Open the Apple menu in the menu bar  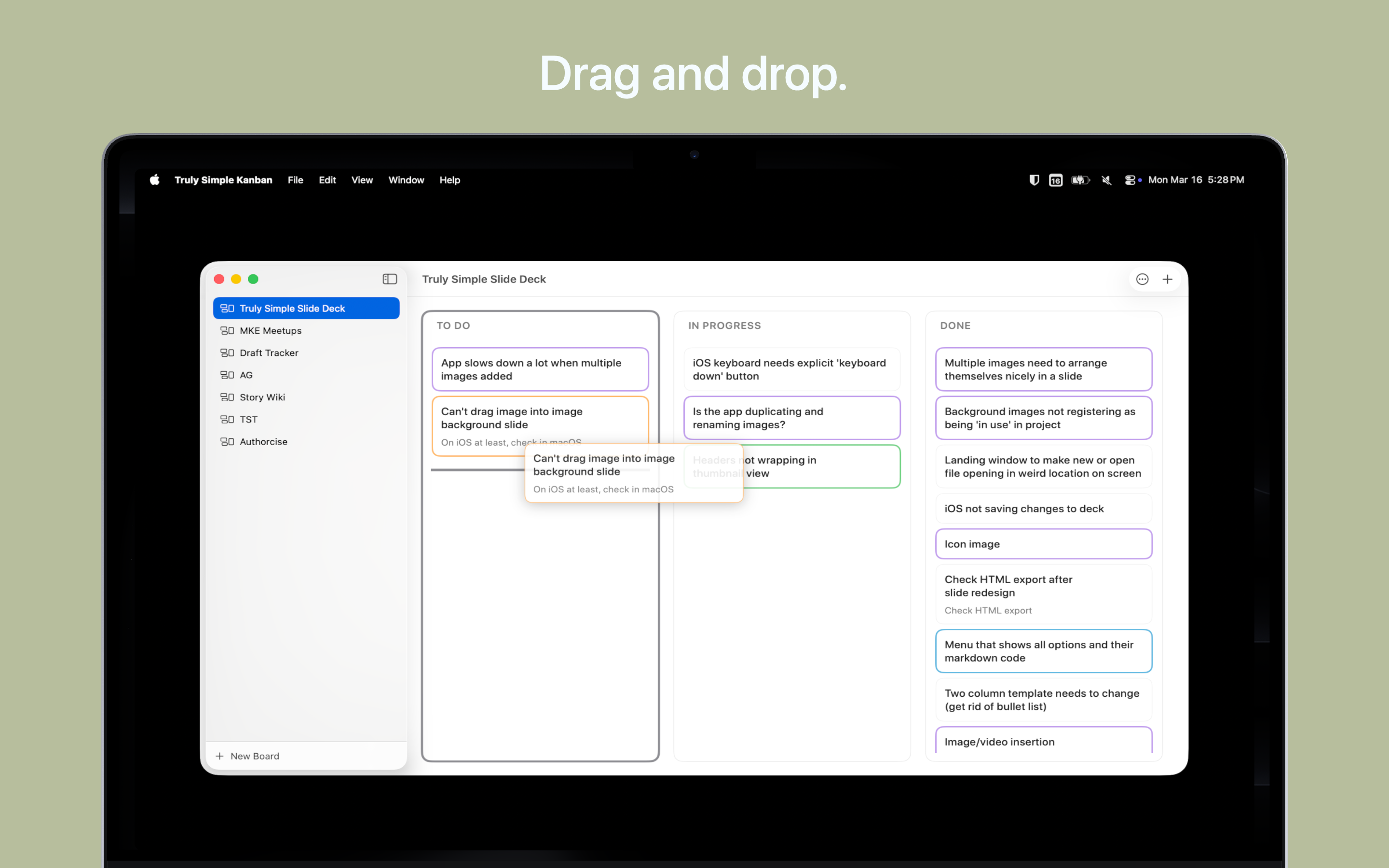[154, 180]
